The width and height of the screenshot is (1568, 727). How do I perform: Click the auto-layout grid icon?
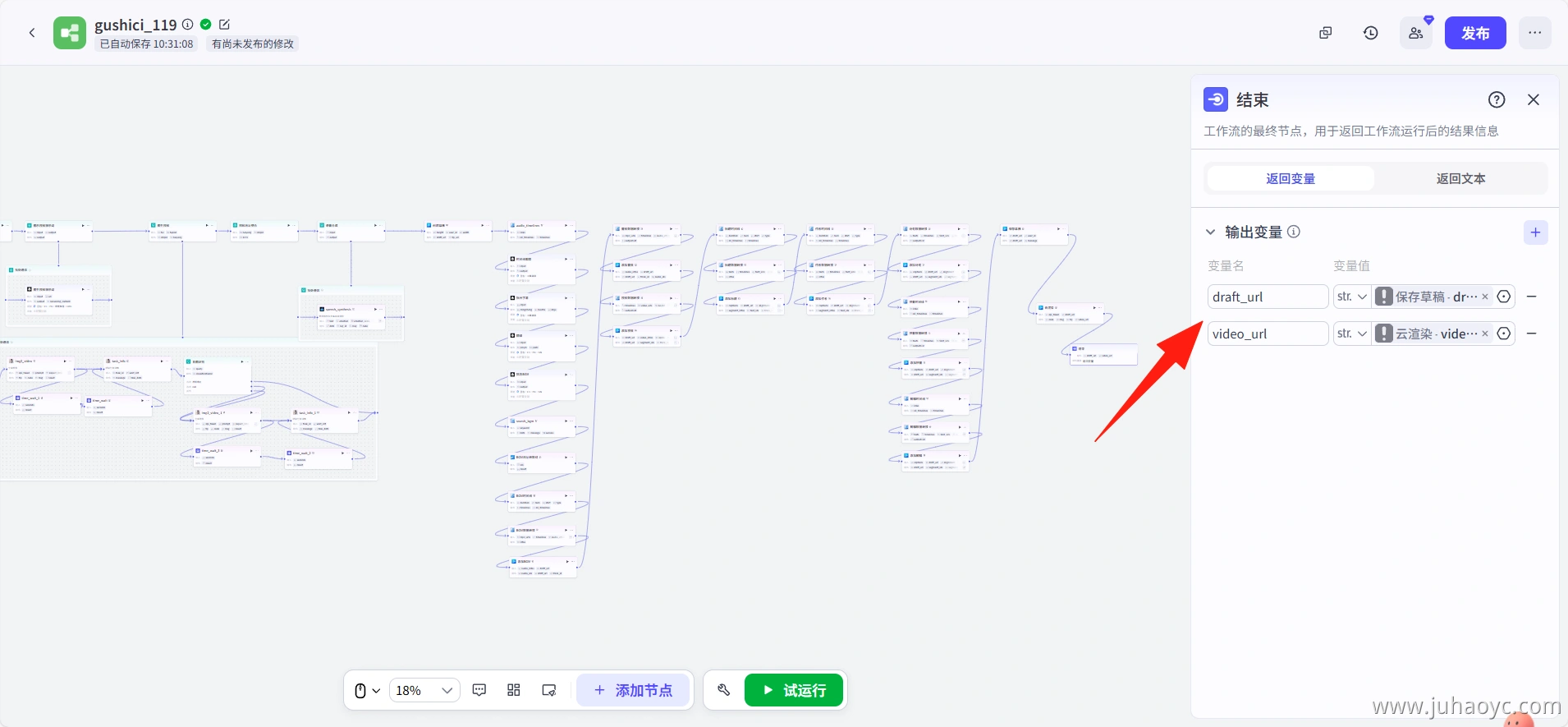pyautogui.click(x=514, y=690)
